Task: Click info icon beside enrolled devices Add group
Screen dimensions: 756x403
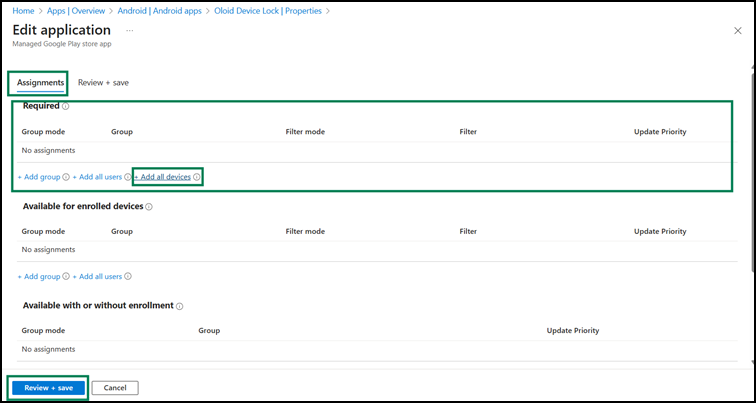Action: [66, 277]
